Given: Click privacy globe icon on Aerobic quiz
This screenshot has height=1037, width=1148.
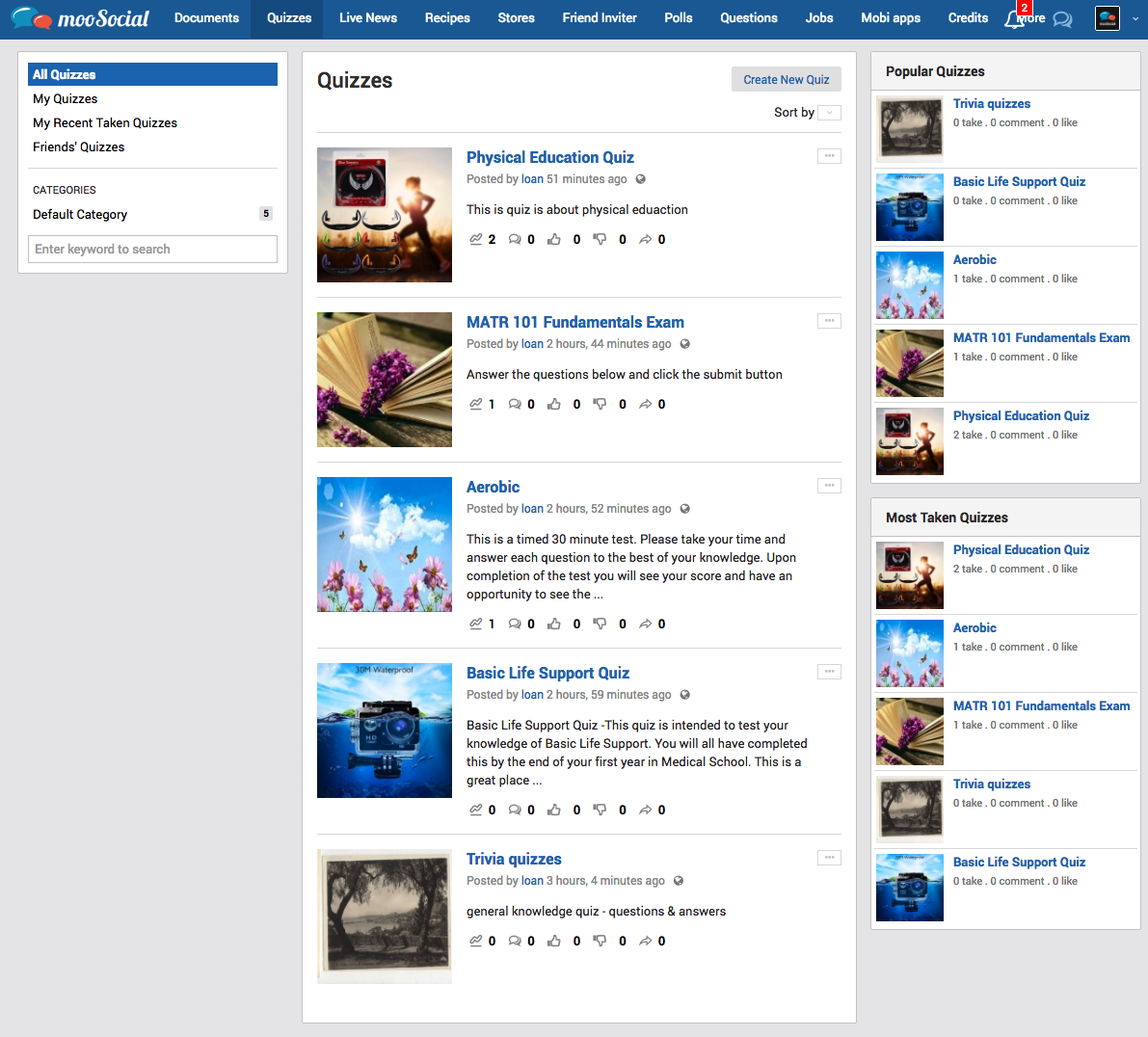Looking at the screenshot, I should click(x=685, y=509).
